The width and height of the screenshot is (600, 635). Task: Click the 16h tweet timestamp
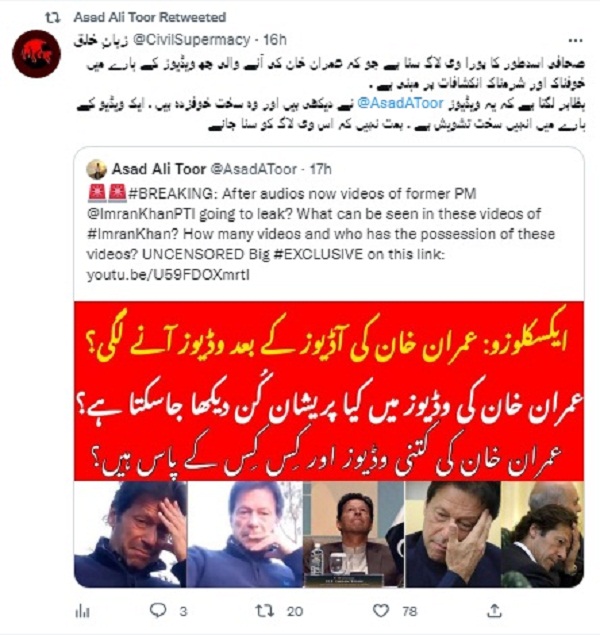pyautogui.click(x=275, y=40)
